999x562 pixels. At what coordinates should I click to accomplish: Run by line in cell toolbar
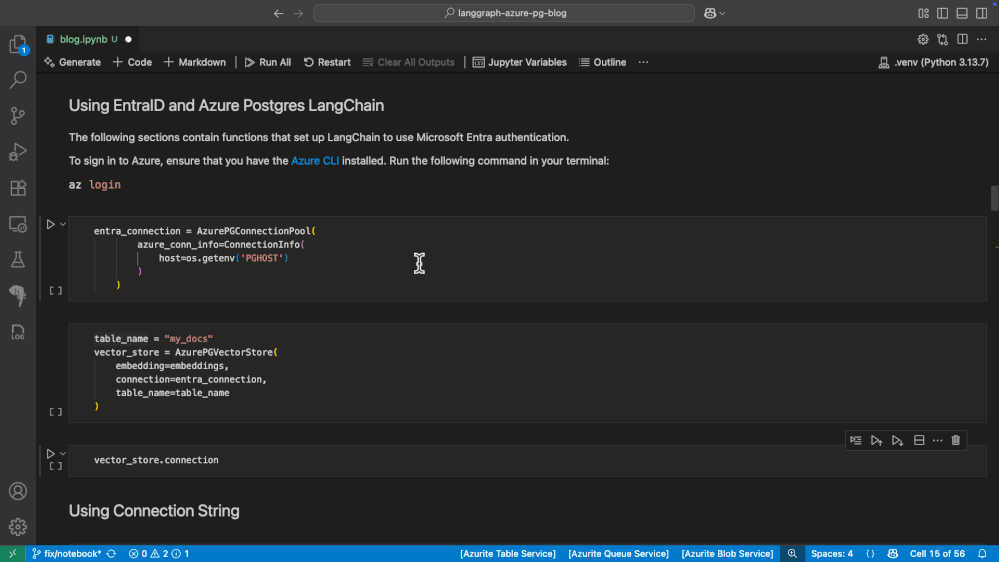(x=856, y=440)
